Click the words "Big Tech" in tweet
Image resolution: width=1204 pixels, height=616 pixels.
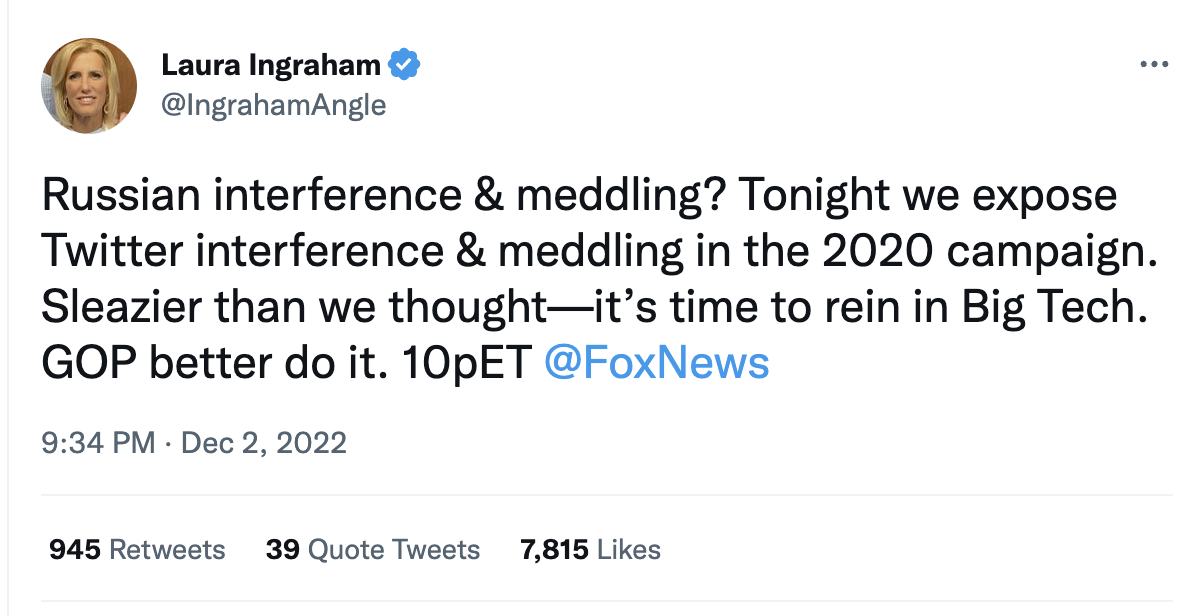point(1074,308)
